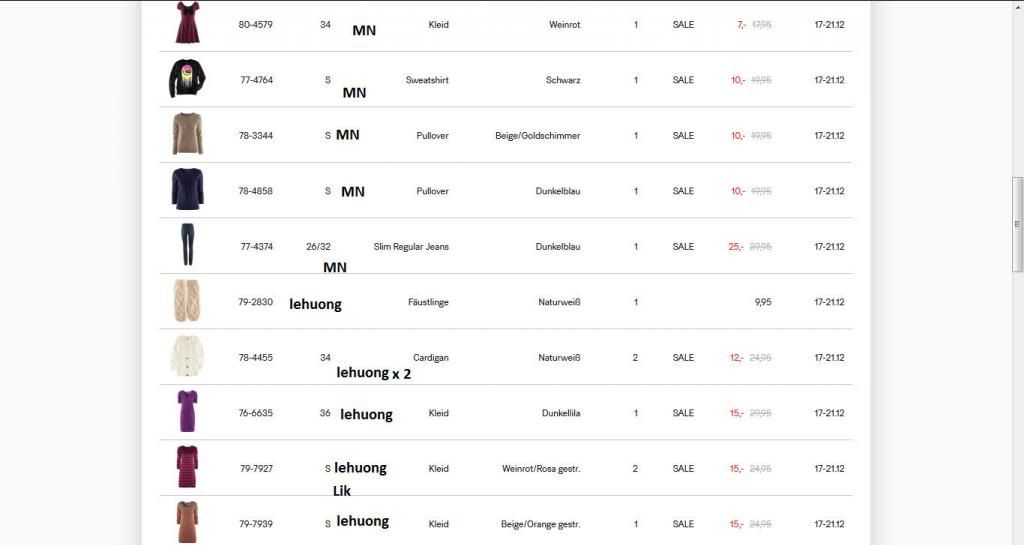Click the Sweatshirt product name

427,80
